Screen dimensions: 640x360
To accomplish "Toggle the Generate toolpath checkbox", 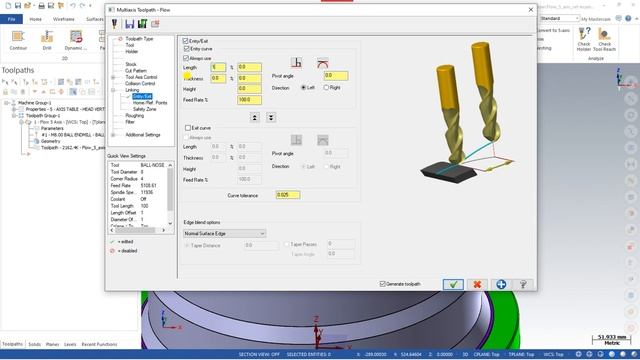I will [382, 284].
